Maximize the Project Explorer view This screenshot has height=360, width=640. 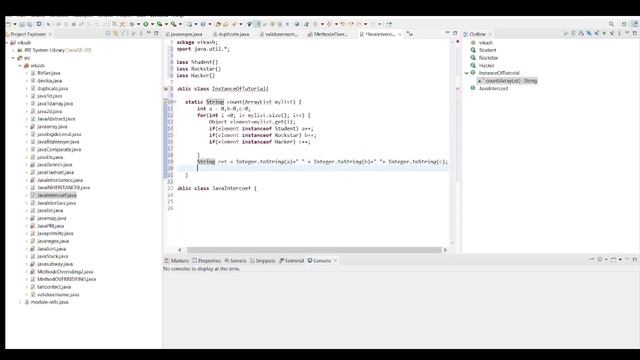[156, 33]
